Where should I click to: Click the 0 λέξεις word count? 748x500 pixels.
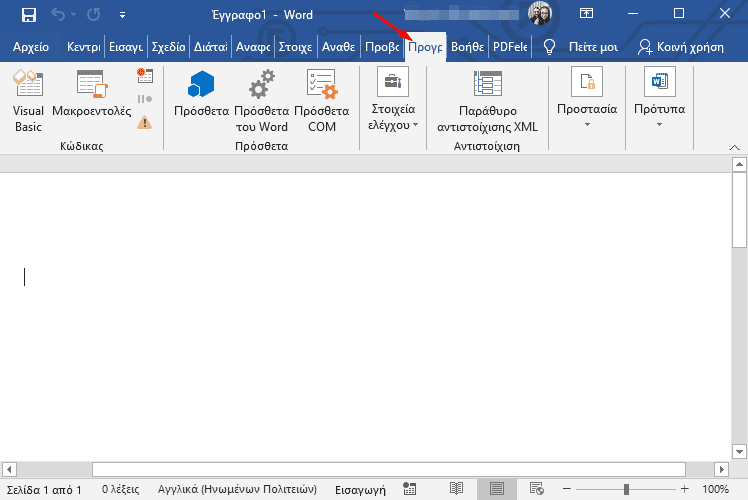[x=120, y=490]
